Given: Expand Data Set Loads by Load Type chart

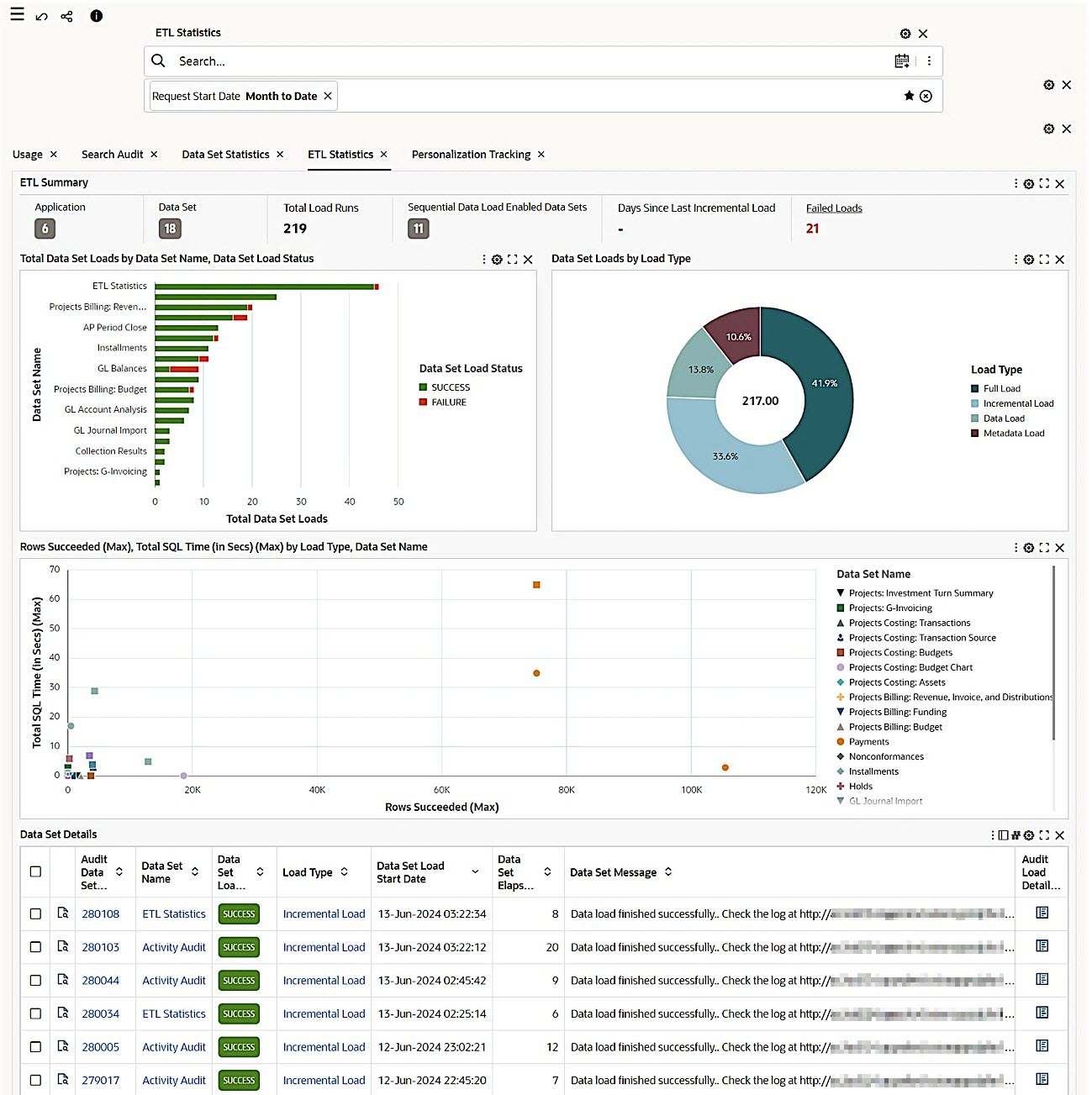Looking at the screenshot, I should 1044,260.
